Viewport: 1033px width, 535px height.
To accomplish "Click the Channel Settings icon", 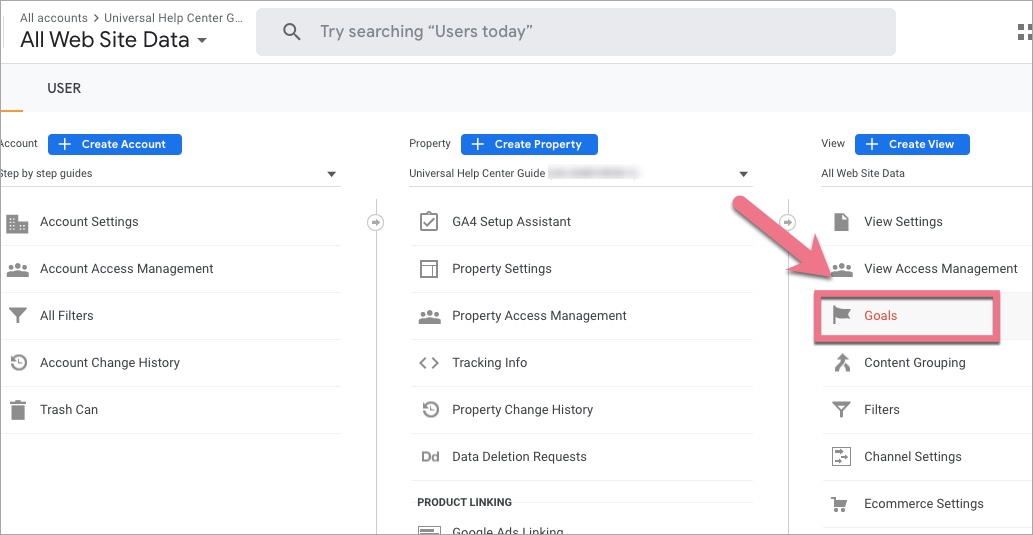I will pos(841,457).
